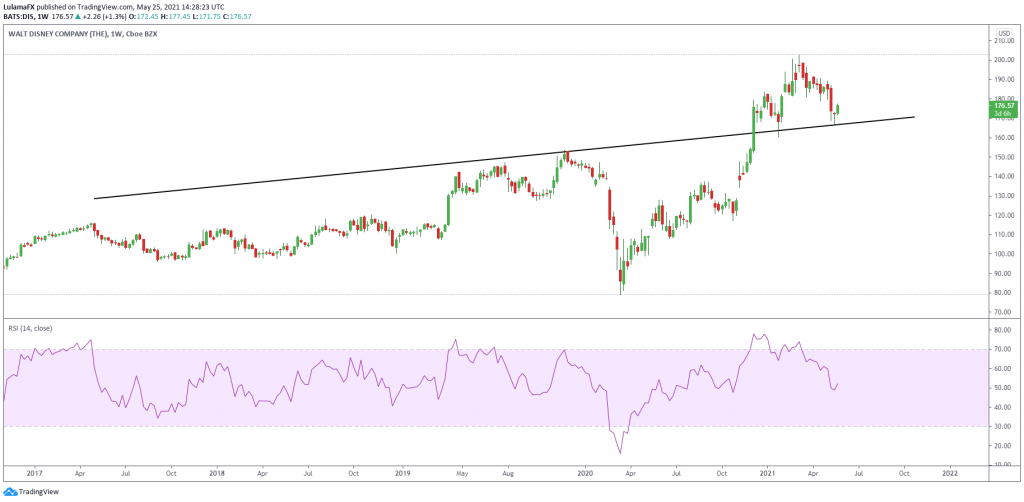Click the 200.00 price axis label
Viewport: 1024px width, 502px height.
point(1002,60)
